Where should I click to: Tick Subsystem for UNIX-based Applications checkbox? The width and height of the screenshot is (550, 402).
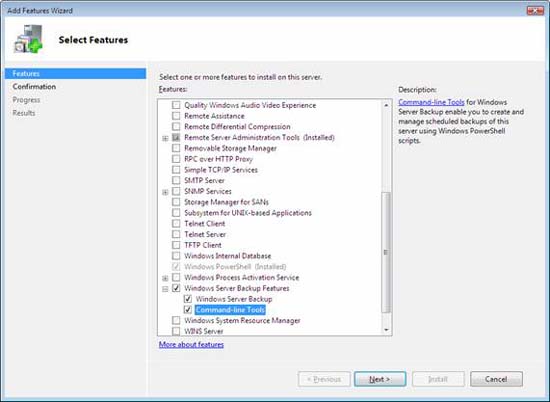point(176,213)
